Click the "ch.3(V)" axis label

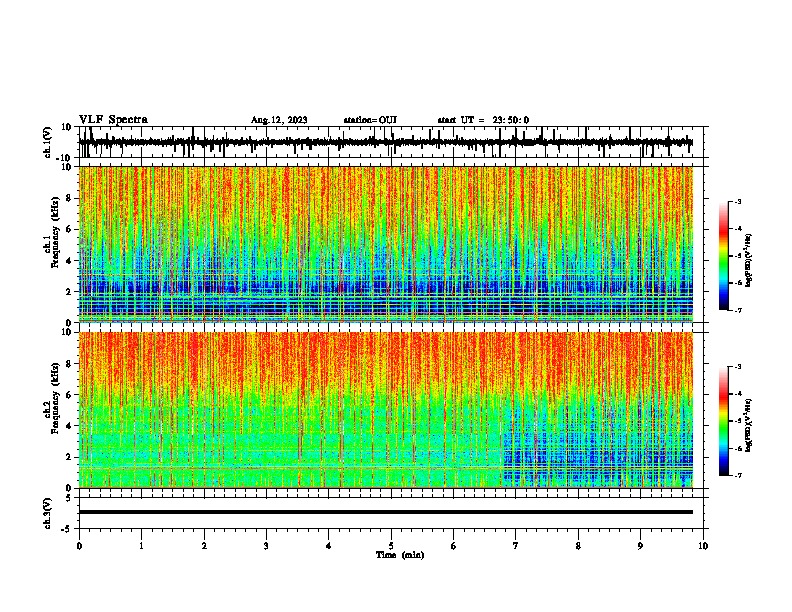click(47, 513)
